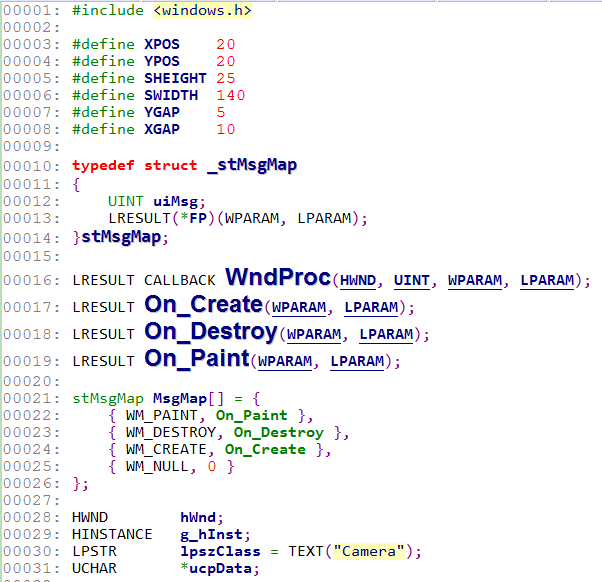Click the struct keyword
The image size is (602, 582).
170,165
